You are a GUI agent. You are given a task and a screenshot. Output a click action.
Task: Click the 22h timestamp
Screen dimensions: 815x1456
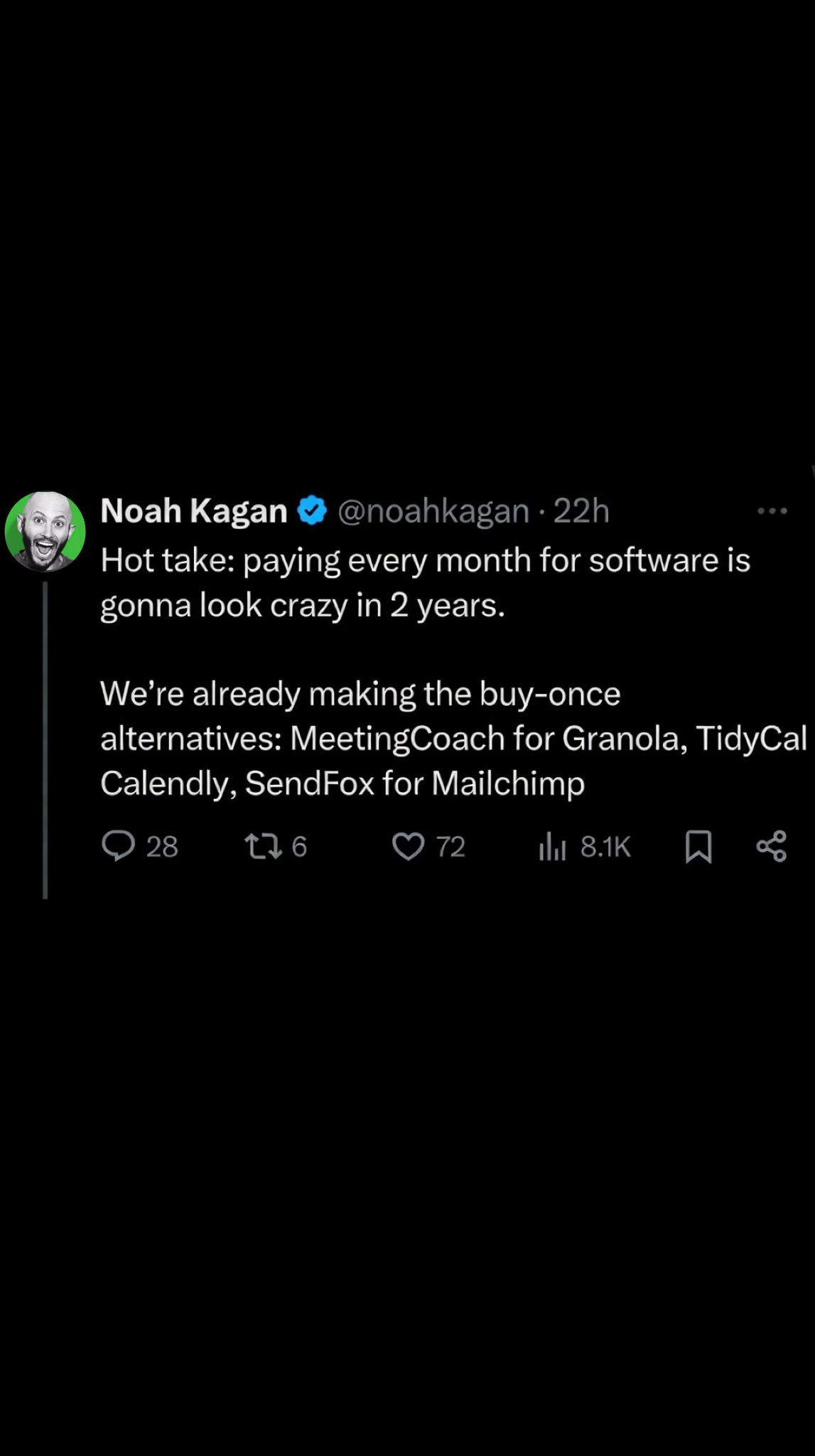[581, 511]
